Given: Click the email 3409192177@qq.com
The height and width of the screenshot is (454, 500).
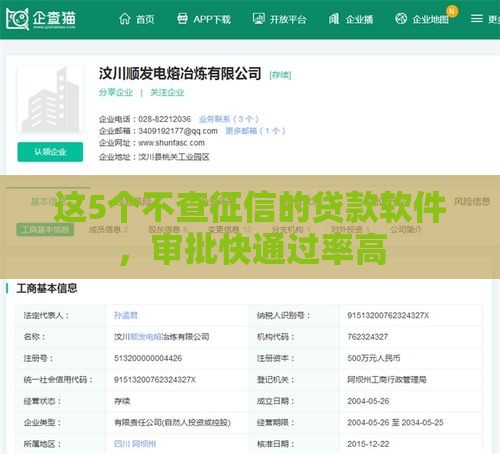Looking at the screenshot, I should click(x=178, y=131).
